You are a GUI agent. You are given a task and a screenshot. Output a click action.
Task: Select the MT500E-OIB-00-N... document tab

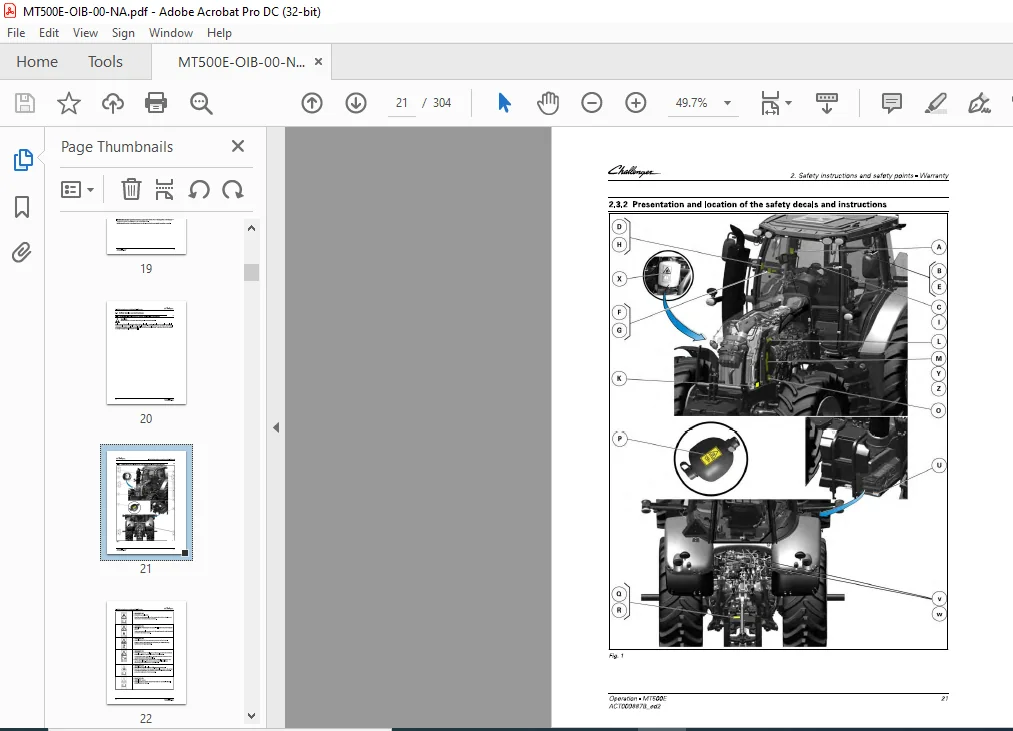tap(241, 62)
